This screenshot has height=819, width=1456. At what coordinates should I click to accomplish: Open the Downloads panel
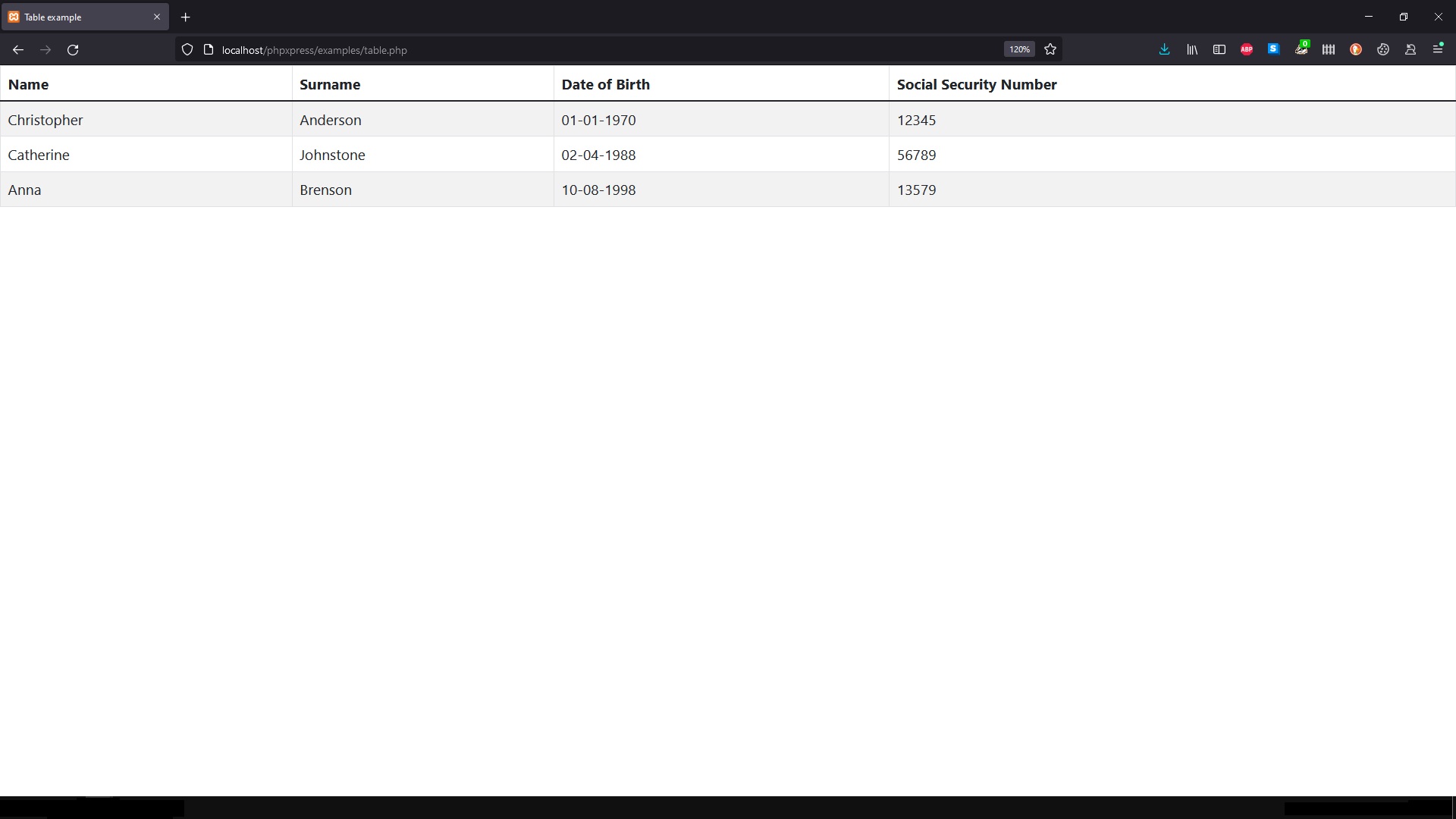click(1164, 49)
